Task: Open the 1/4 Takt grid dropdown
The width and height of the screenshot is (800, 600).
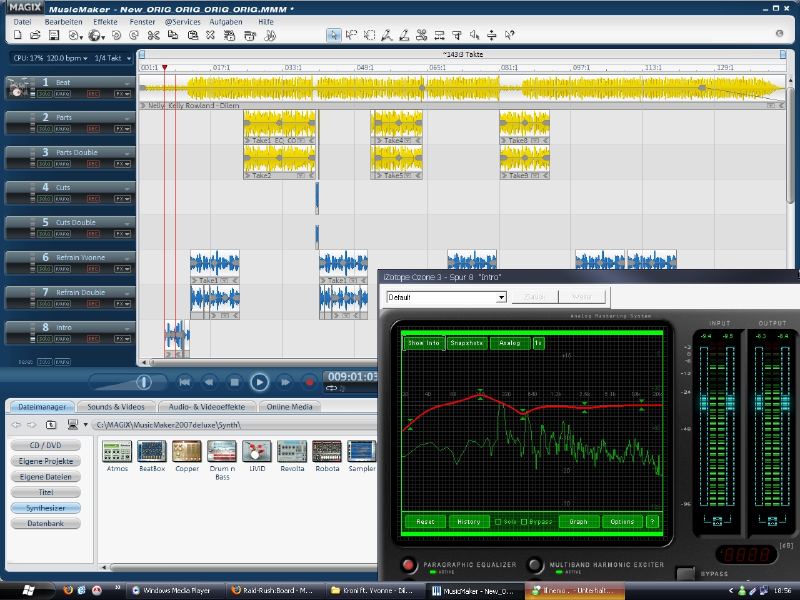Action: [x=129, y=59]
